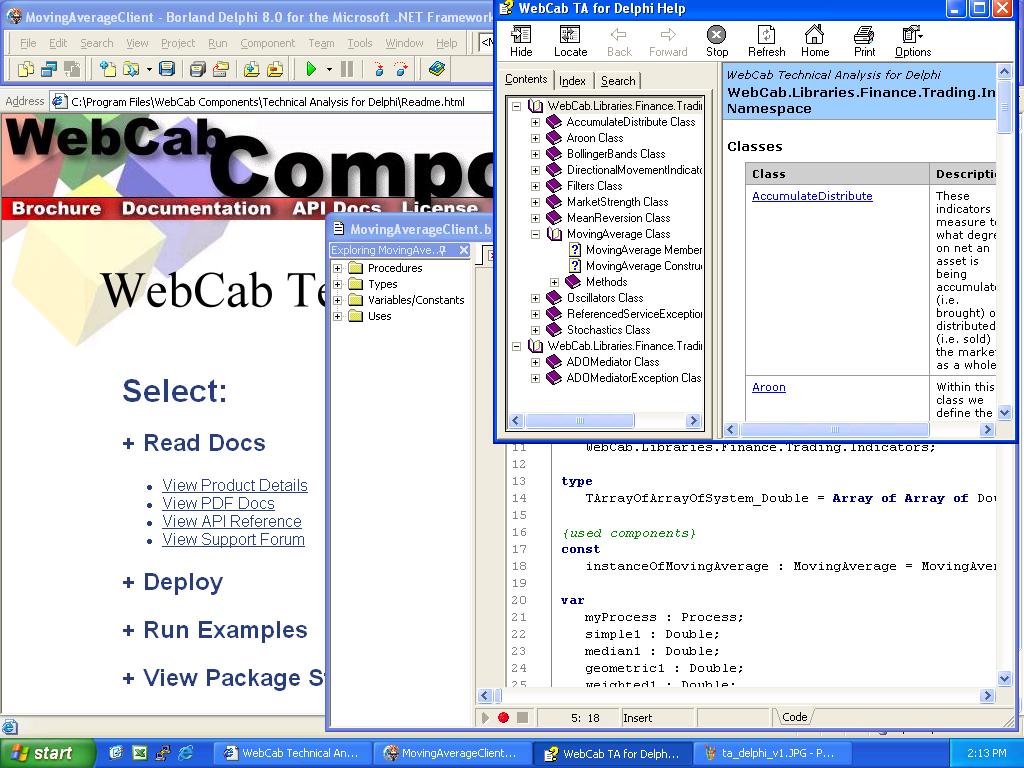Click Locate in the Help toolbar

[x=570, y=42]
